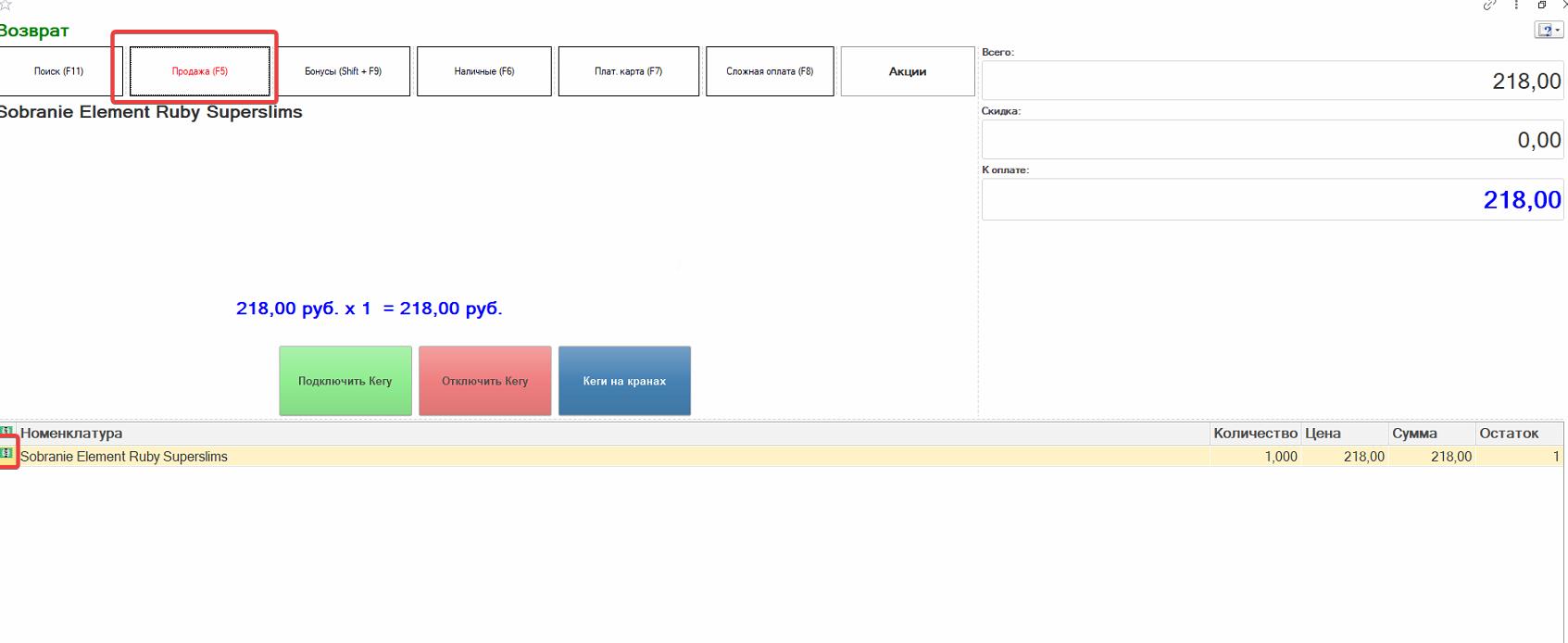Screen dimensions: 1568x643
Task: Pay with Плат. карта (F7)
Action: click(629, 71)
